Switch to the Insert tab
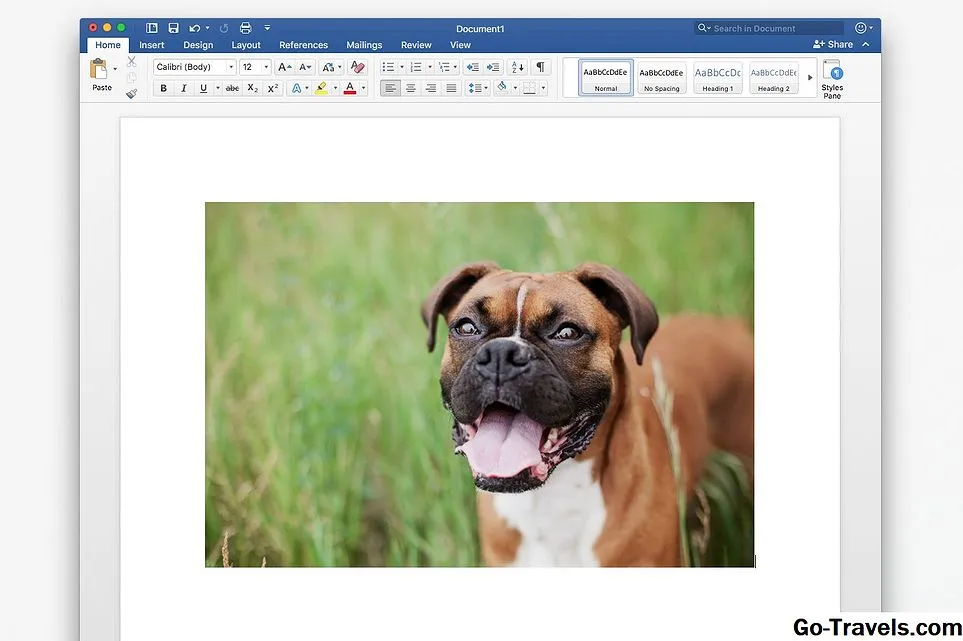Image resolution: width=963 pixels, height=641 pixels. [x=152, y=45]
